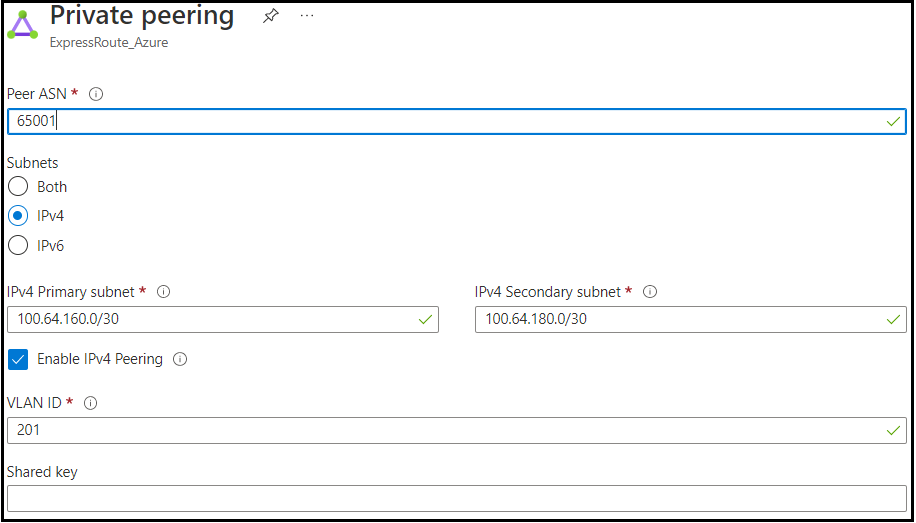Click the ExpressRoute triangle icon
916x523 pixels.
(x=23, y=25)
